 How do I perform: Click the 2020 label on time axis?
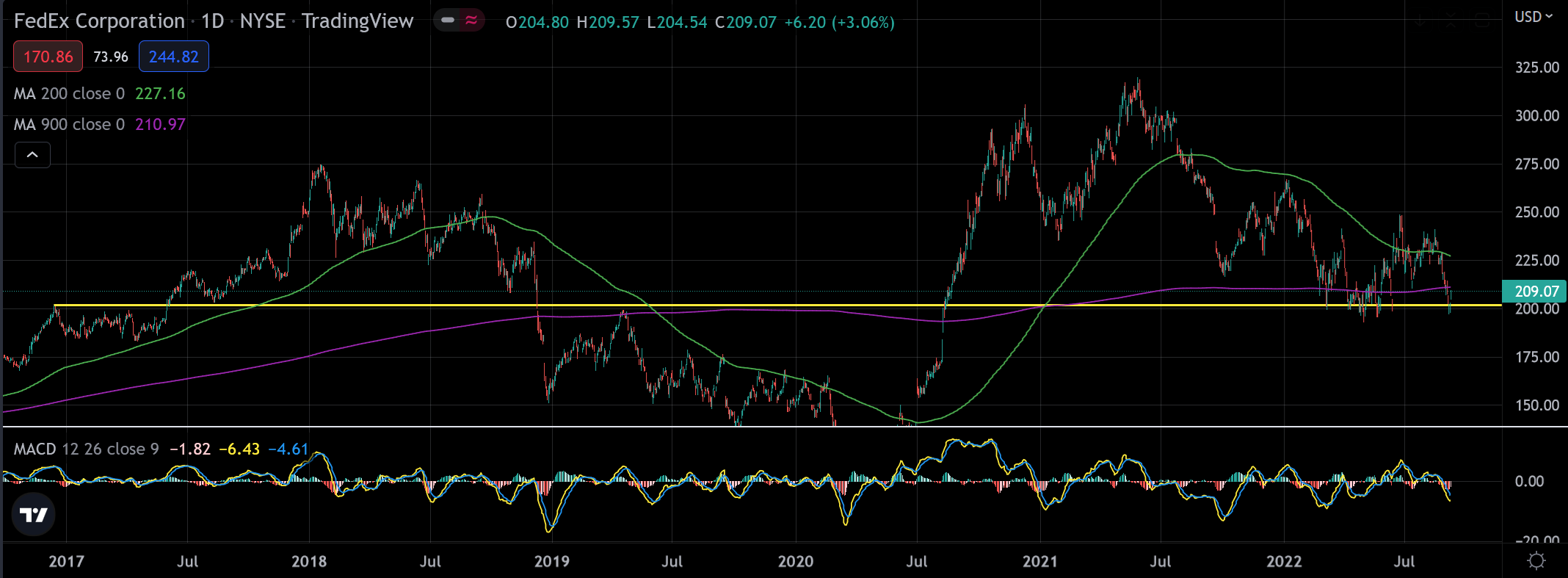pyautogui.click(x=796, y=561)
